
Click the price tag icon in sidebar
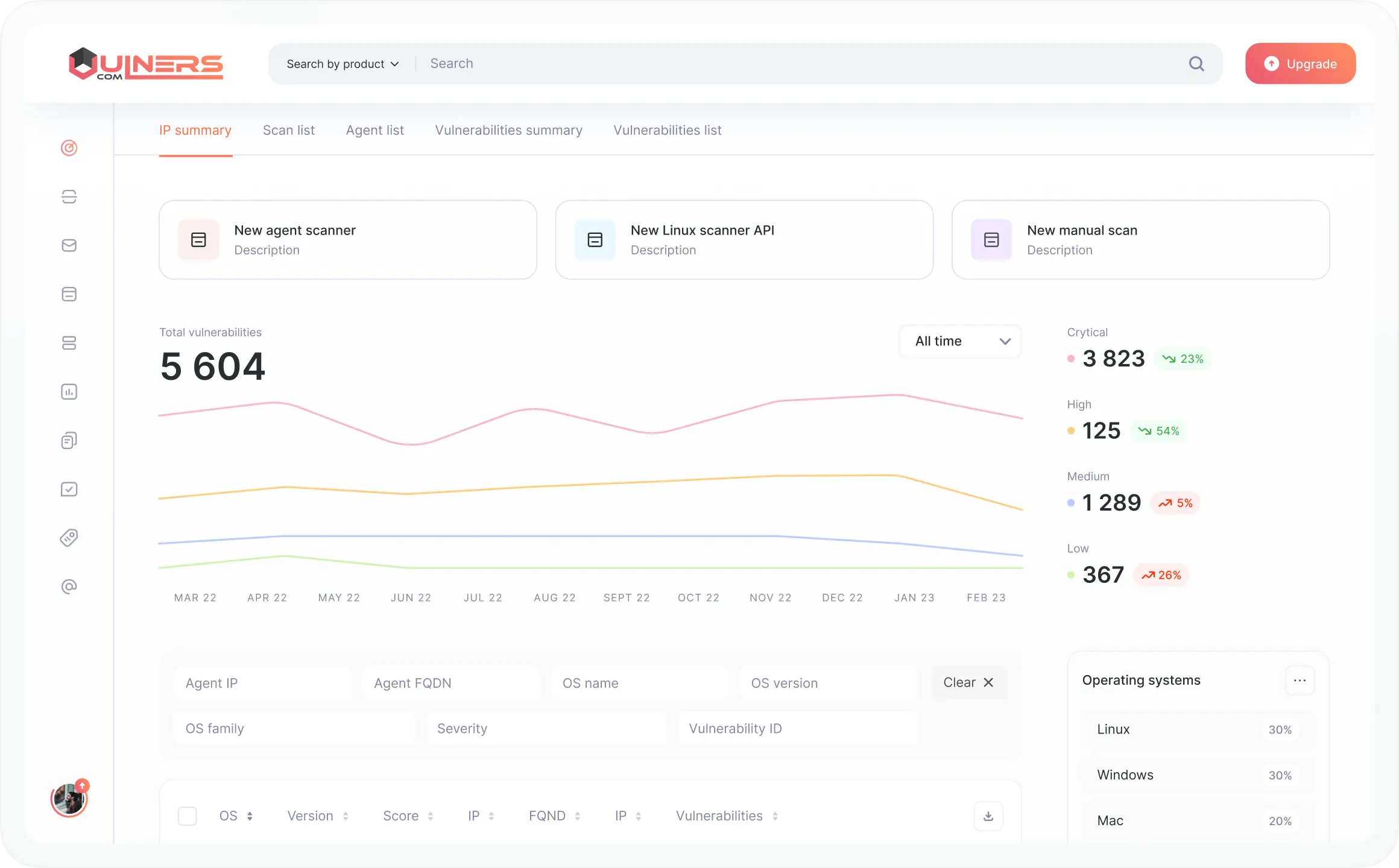[x=69, y=538]
